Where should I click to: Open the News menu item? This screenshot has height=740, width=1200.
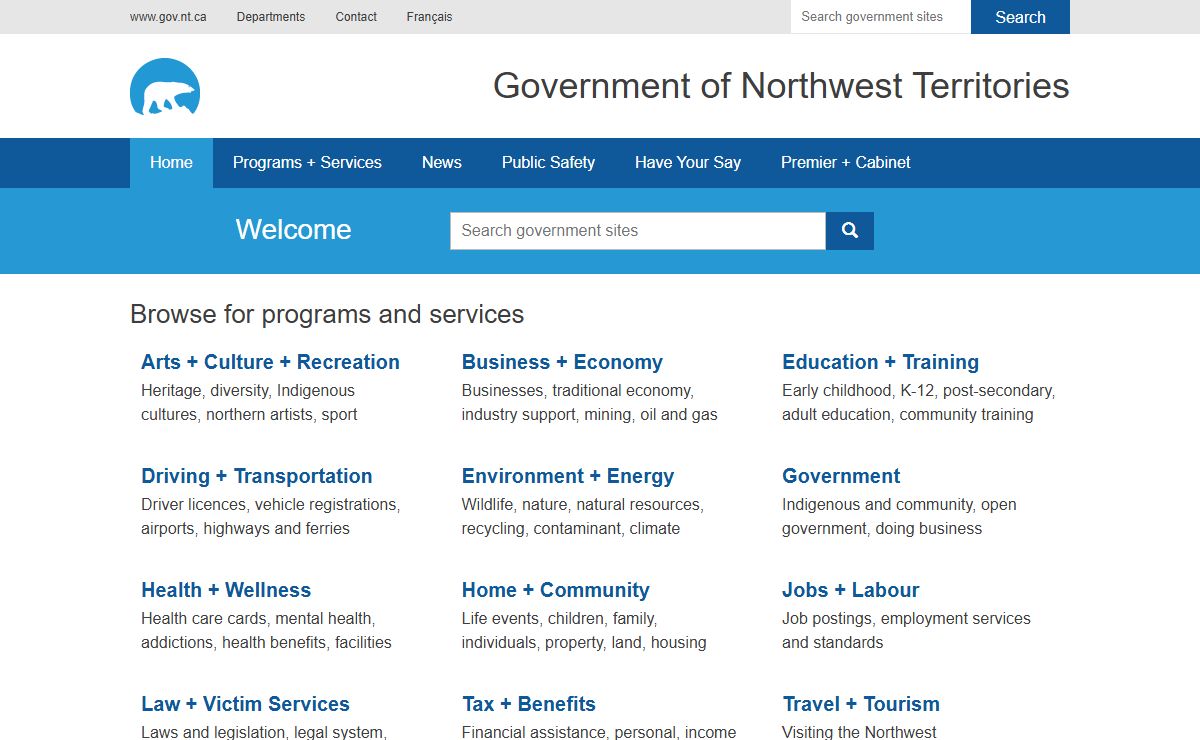click(442, 163)
